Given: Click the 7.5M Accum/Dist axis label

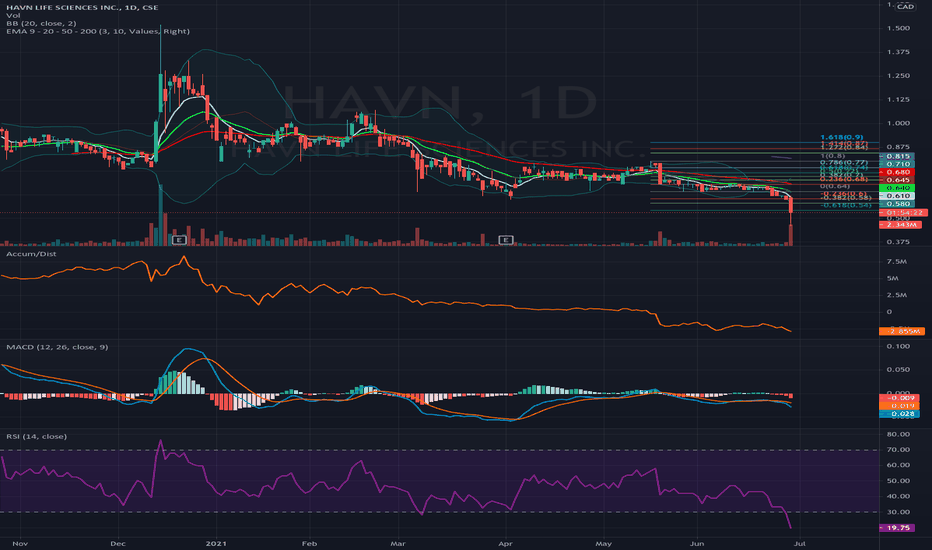Looking at the screenshot, I should tap(896, 262).
